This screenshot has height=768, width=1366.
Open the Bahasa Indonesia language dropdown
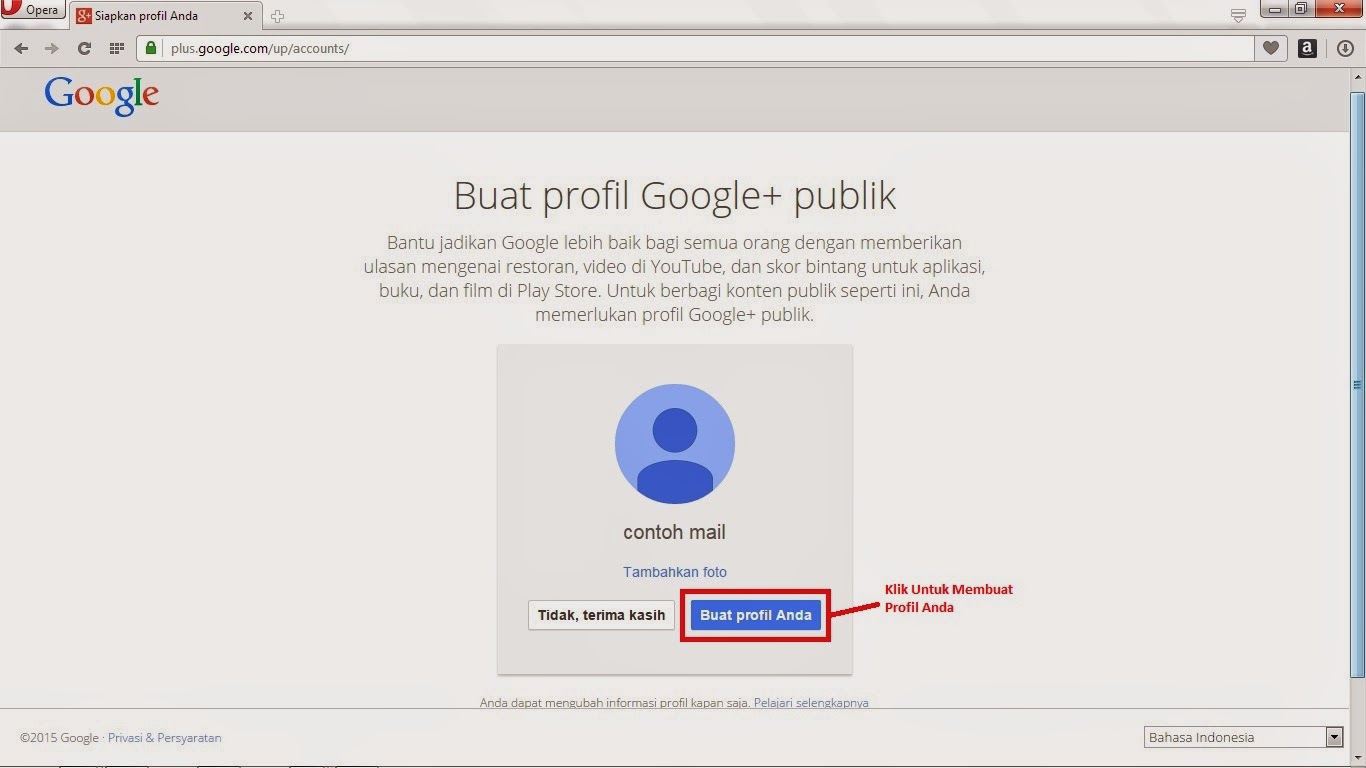click(1243, 737)
